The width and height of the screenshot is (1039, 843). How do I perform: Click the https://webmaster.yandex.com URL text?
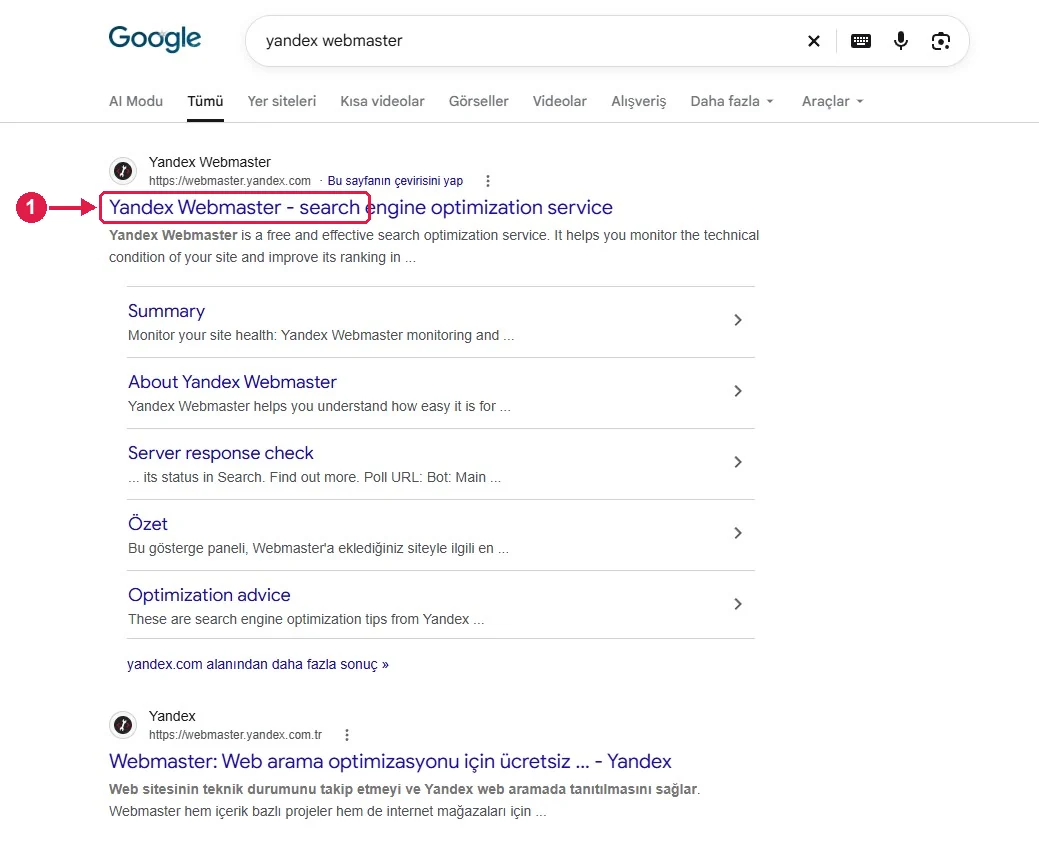coord(229,181)
